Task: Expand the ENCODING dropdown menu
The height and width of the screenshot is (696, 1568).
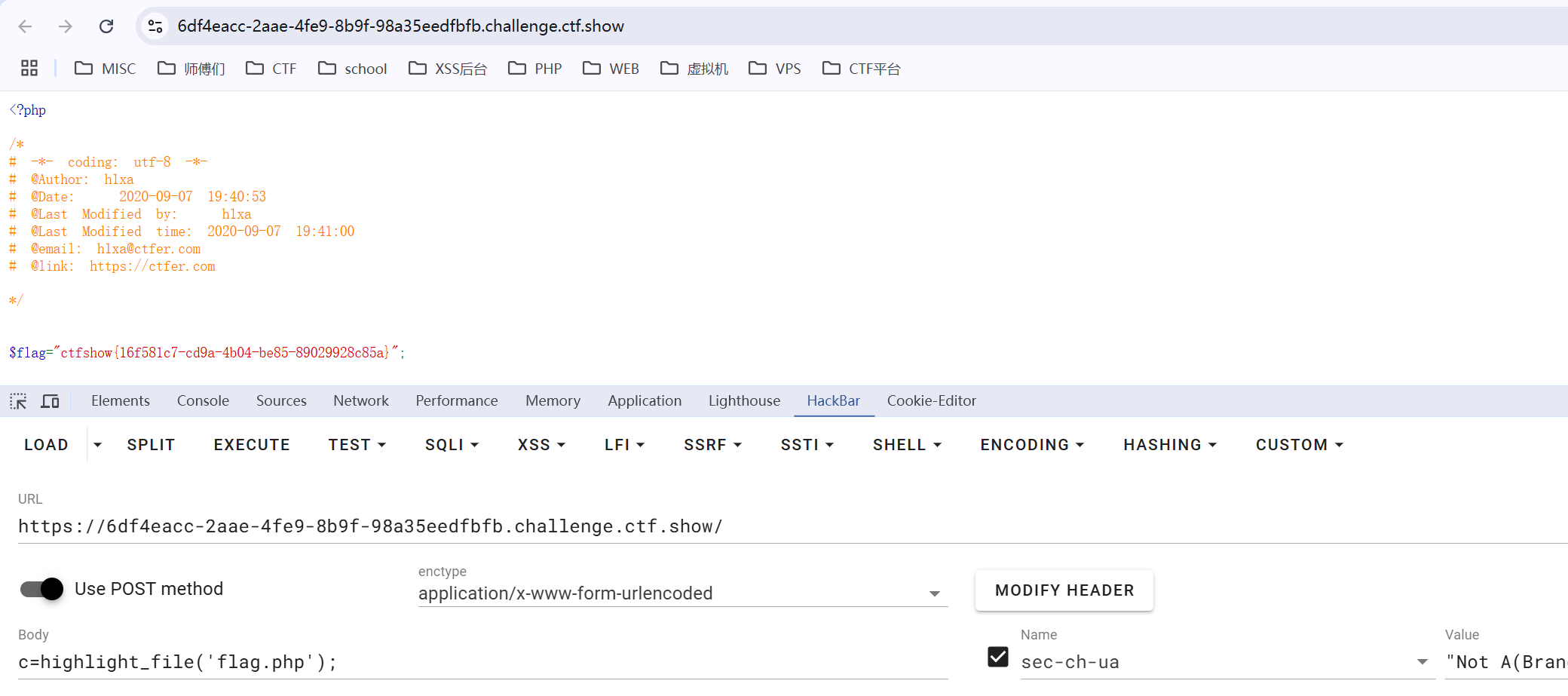Action: (1031, 445)
